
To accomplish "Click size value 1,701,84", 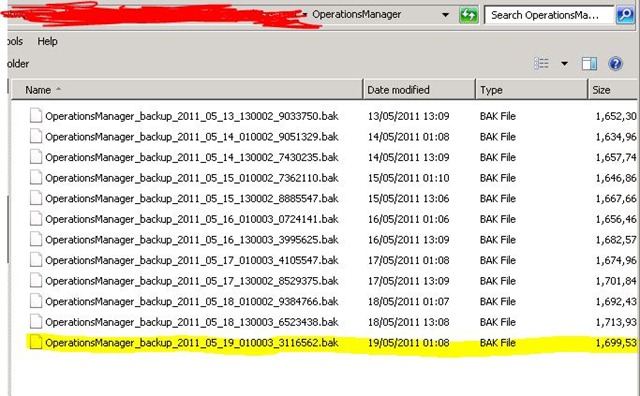I will point(616,281).
